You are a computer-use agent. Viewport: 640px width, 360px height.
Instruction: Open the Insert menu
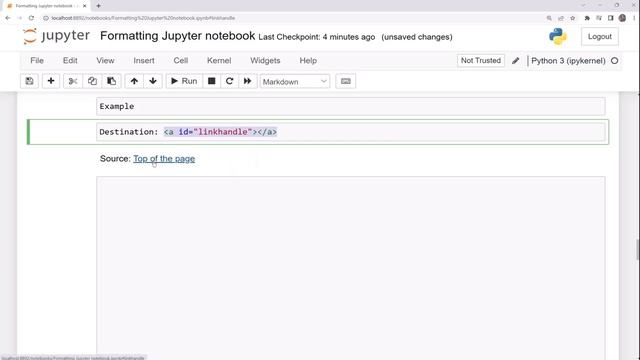(144, 60)
